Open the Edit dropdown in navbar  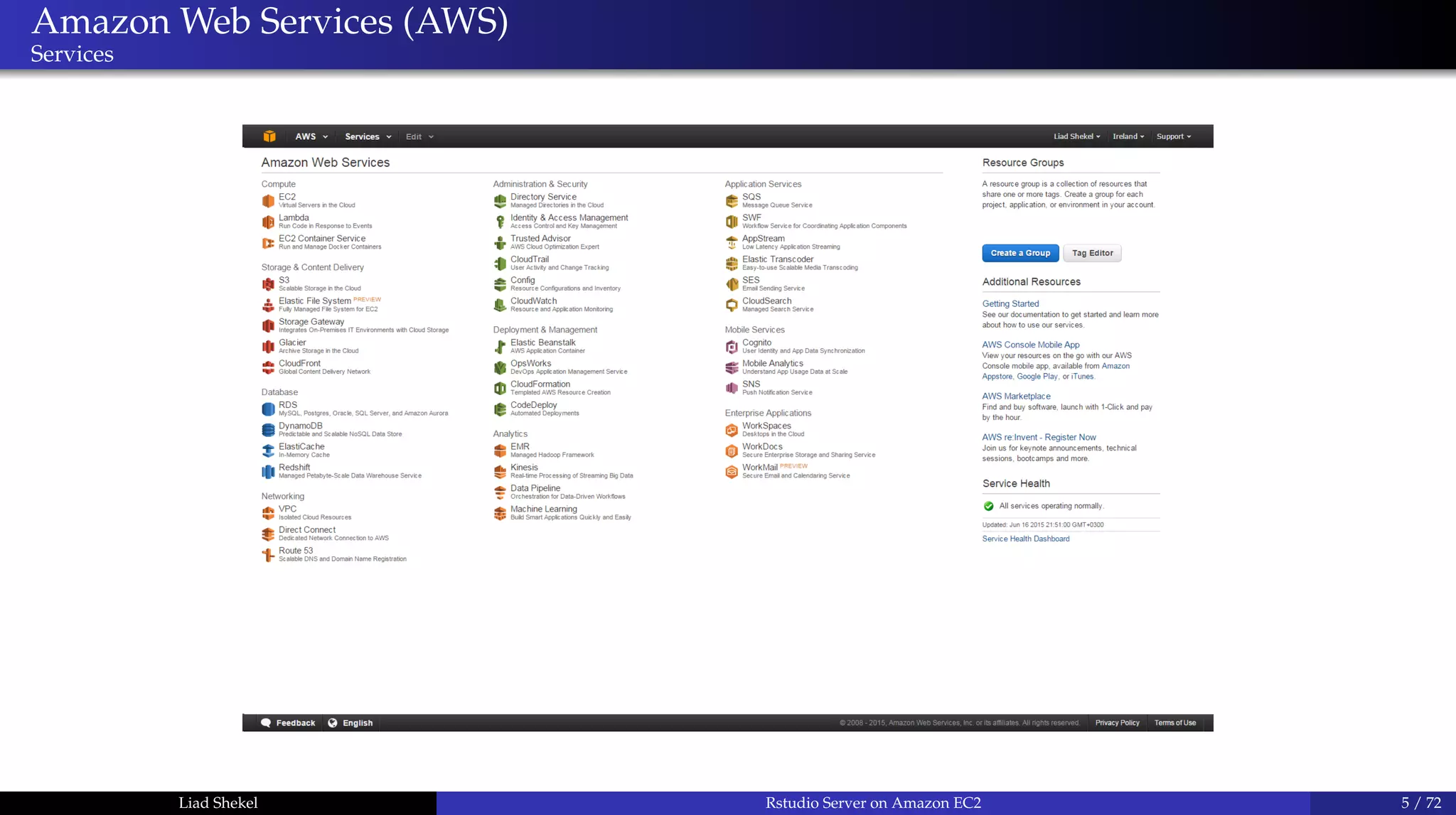click(419, 136)
